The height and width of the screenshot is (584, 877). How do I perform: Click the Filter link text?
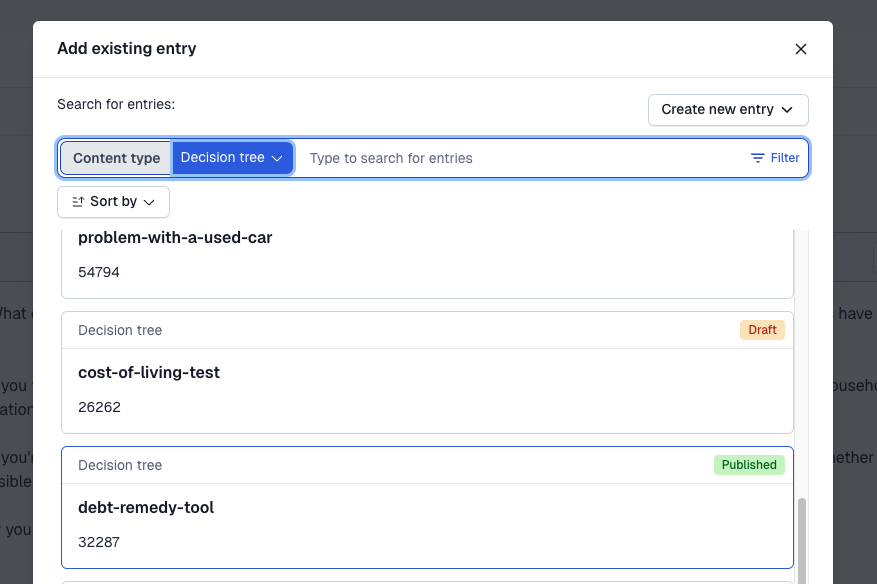click(785, 158)
